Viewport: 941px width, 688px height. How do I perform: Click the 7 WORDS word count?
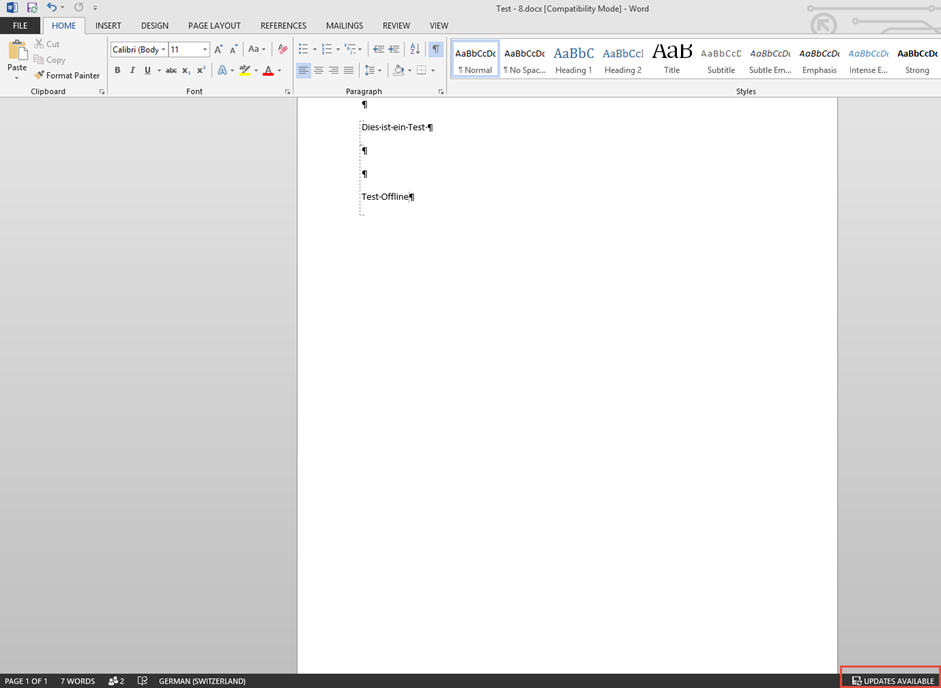[x=77, y=681]
